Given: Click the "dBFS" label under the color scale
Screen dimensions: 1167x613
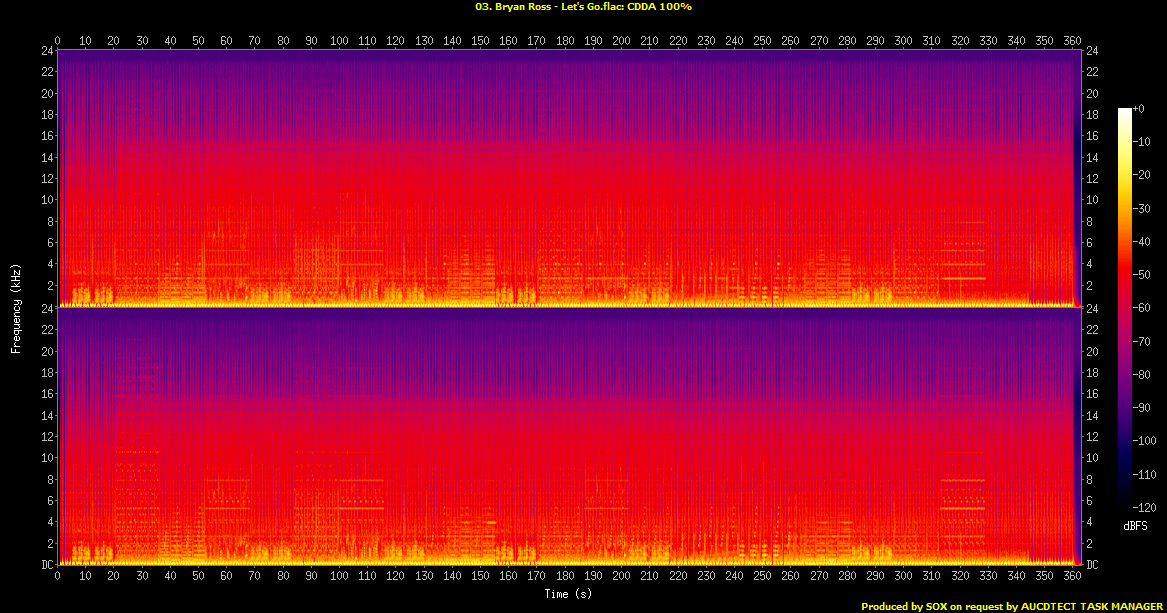Looking at the screenshot, I should (1135, 526).
